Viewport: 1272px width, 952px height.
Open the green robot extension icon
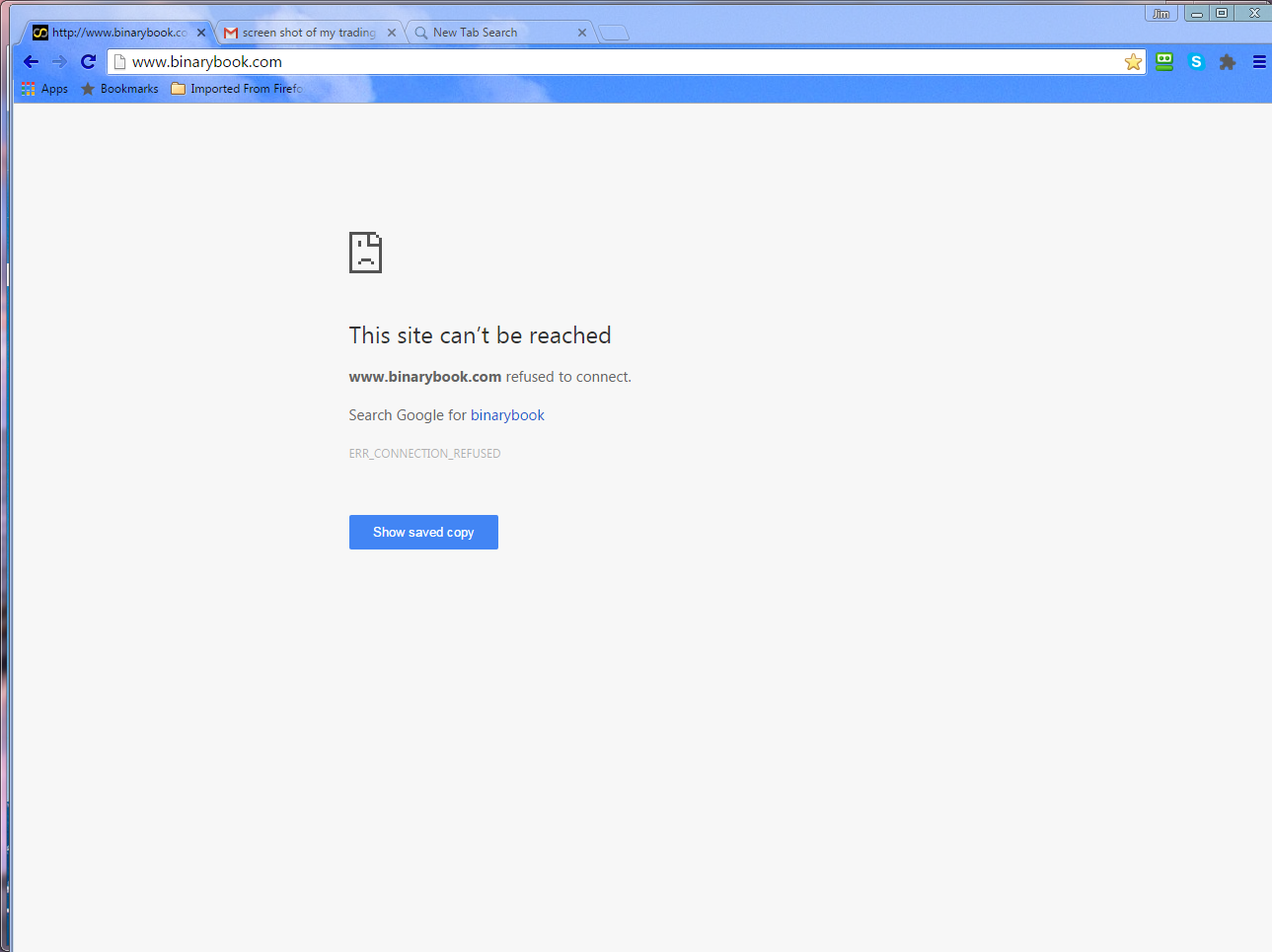click(x=1164, y=62)
